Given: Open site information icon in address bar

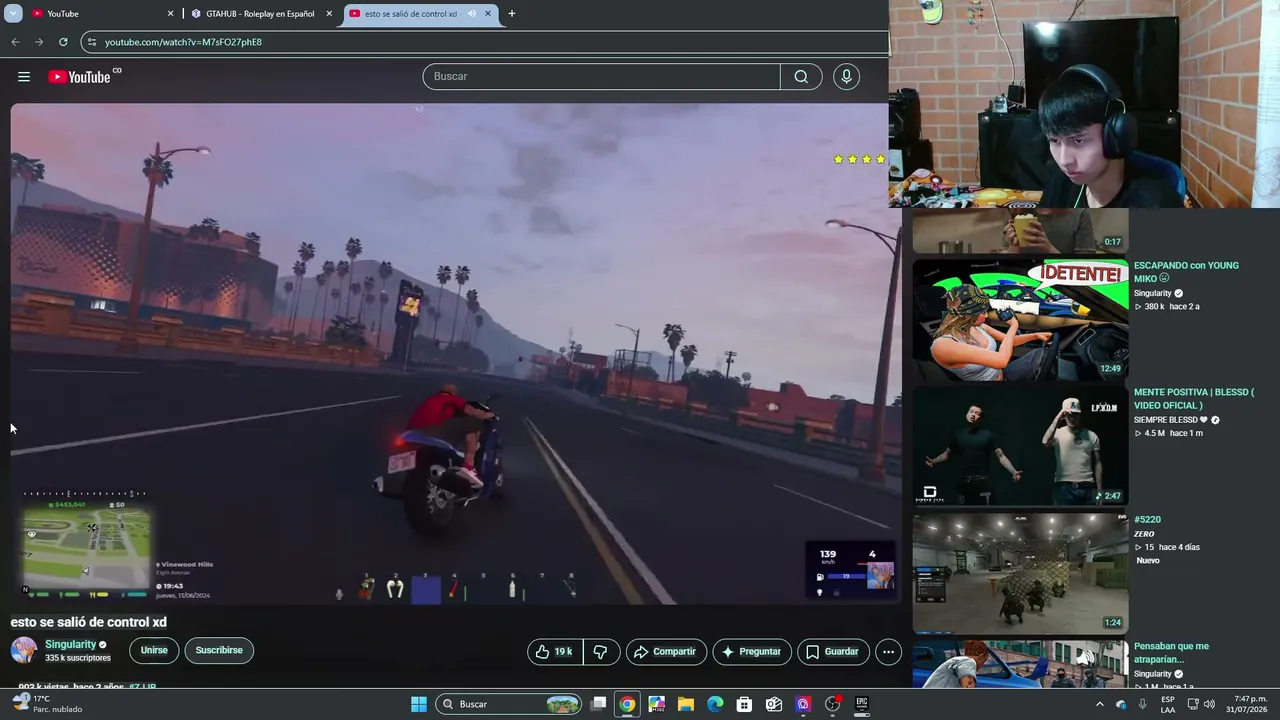Looking at the screenshot, I should [x=92, y=42].
